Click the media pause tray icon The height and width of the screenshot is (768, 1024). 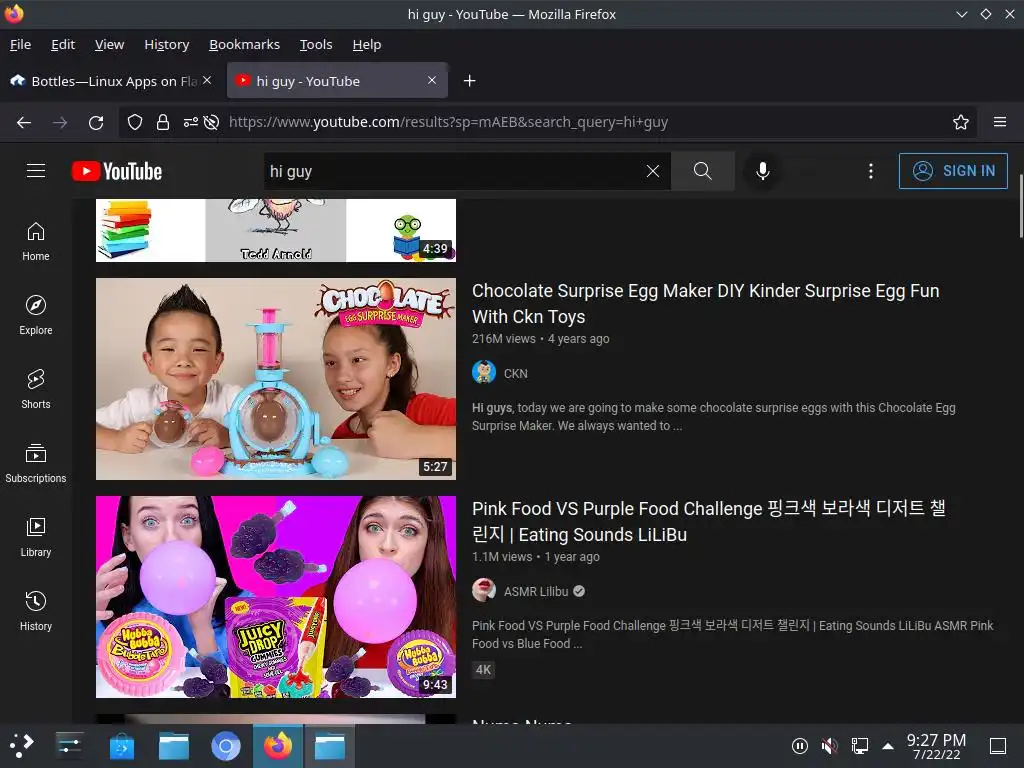(x=799, y=746)
